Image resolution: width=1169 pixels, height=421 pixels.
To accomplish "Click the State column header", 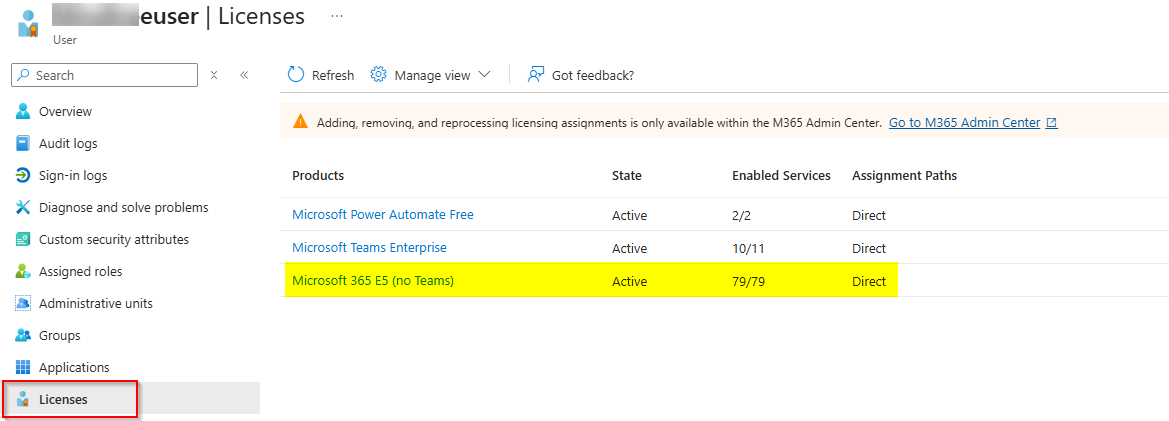I will 626,176.
